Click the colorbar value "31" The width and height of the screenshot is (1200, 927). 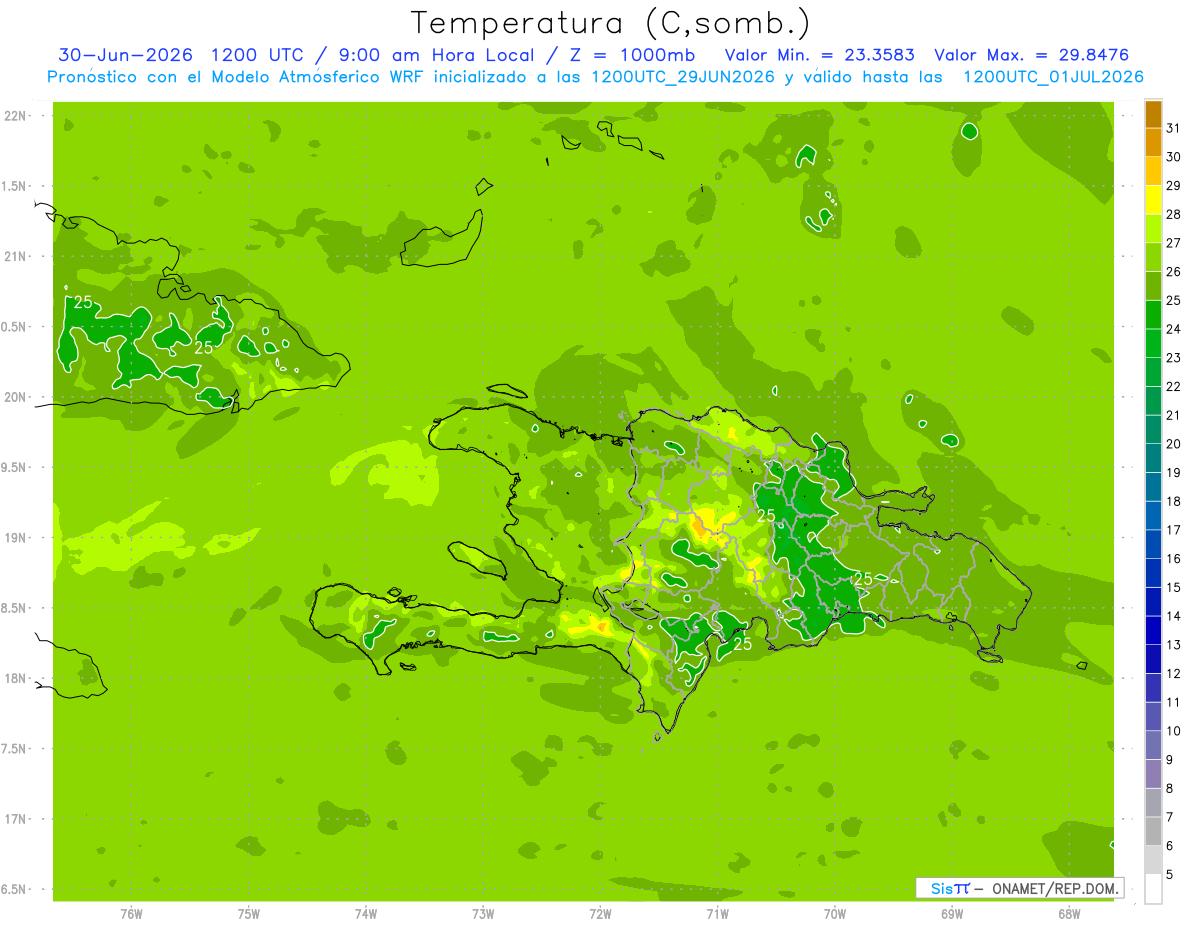(1174, 128)
